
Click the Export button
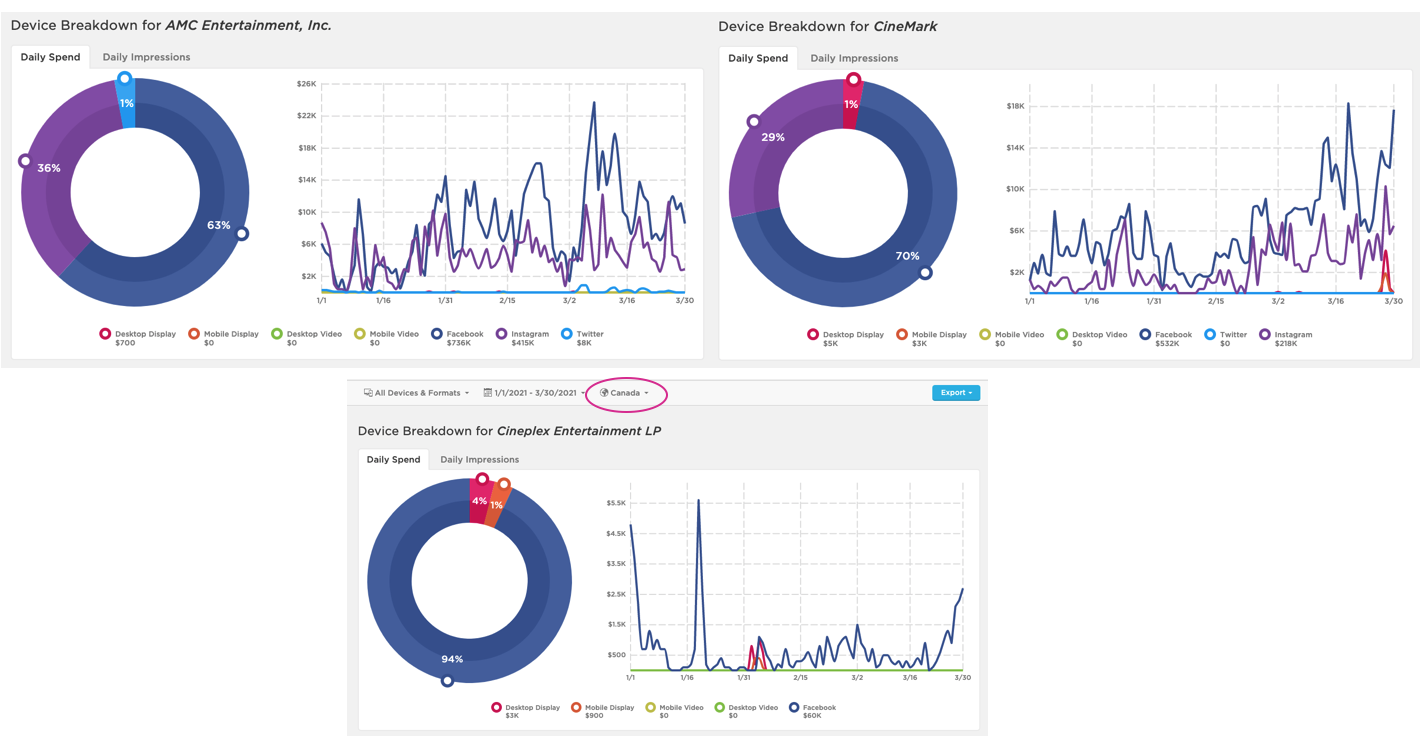click(956, 393)
